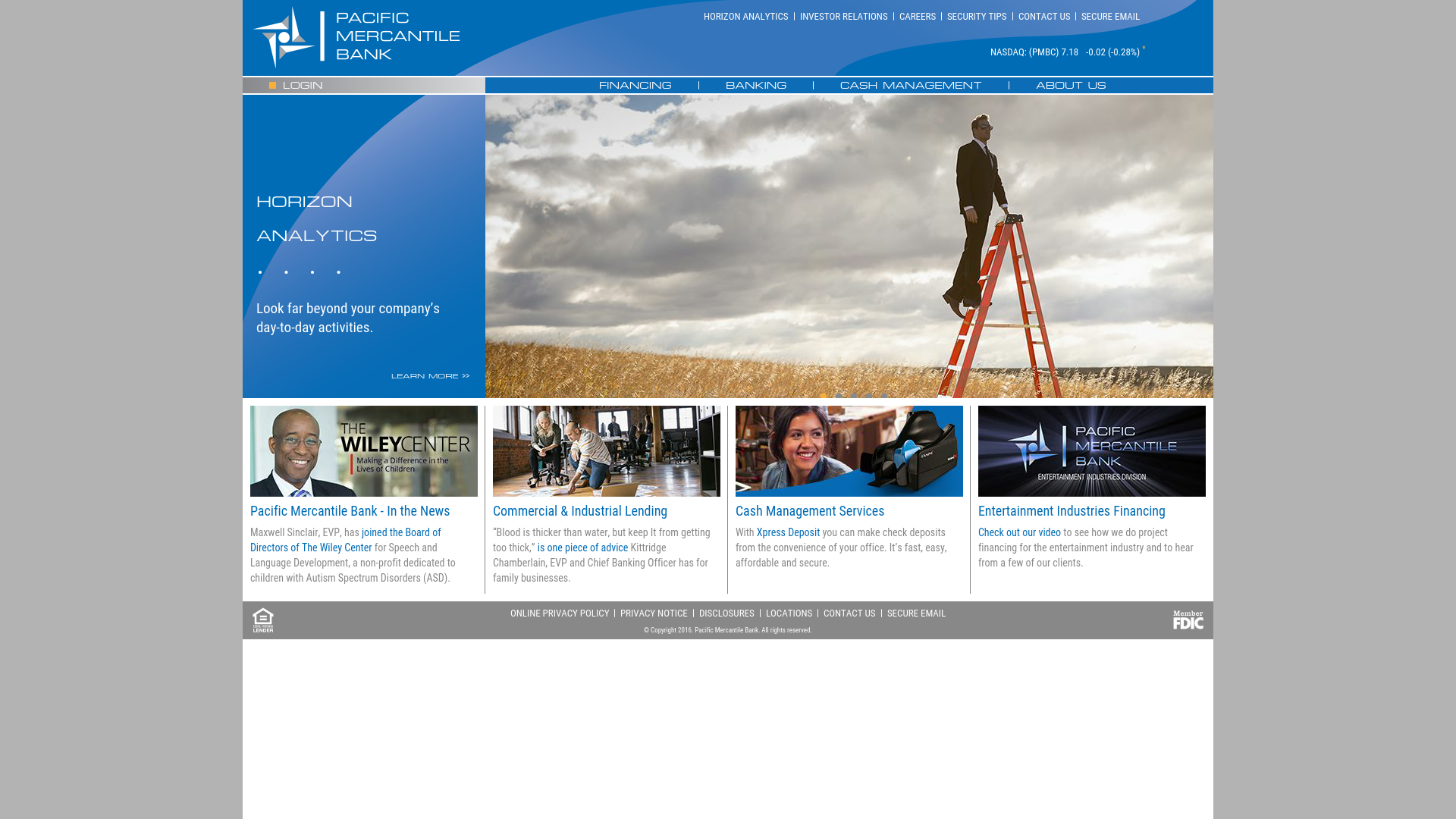Open the Banking menu
This screenshot has height=819, width=1456.
tap(756, 86)
